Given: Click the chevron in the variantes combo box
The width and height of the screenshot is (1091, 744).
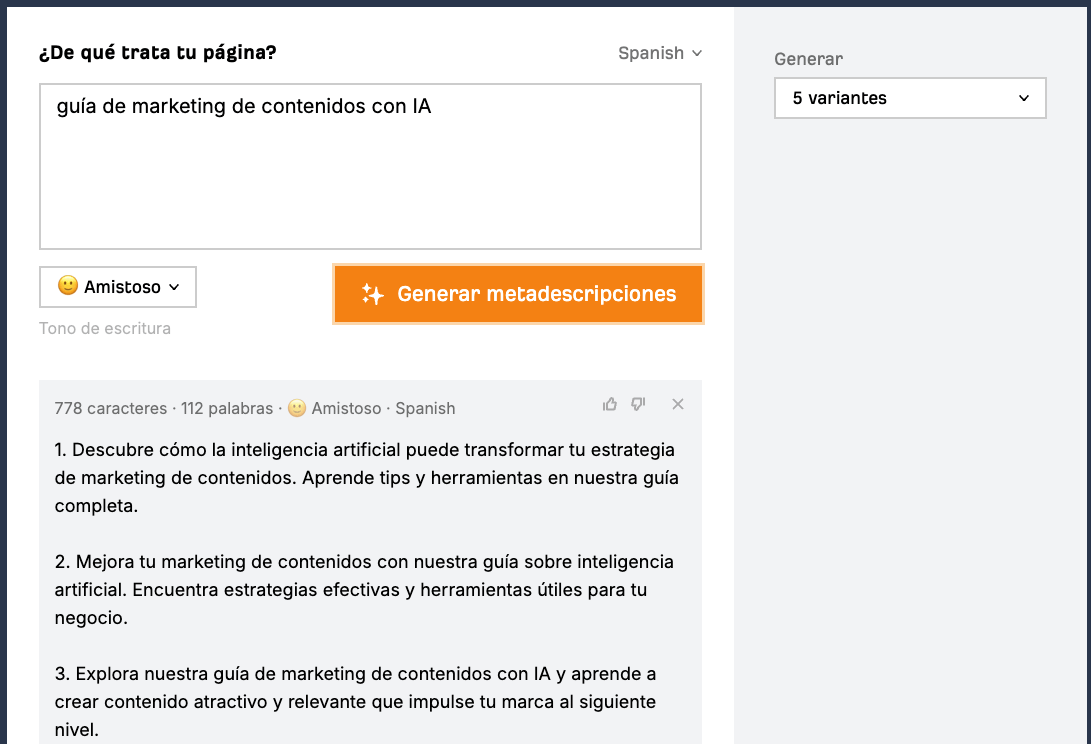Looking at the screenshot, I should point(1023,98).
